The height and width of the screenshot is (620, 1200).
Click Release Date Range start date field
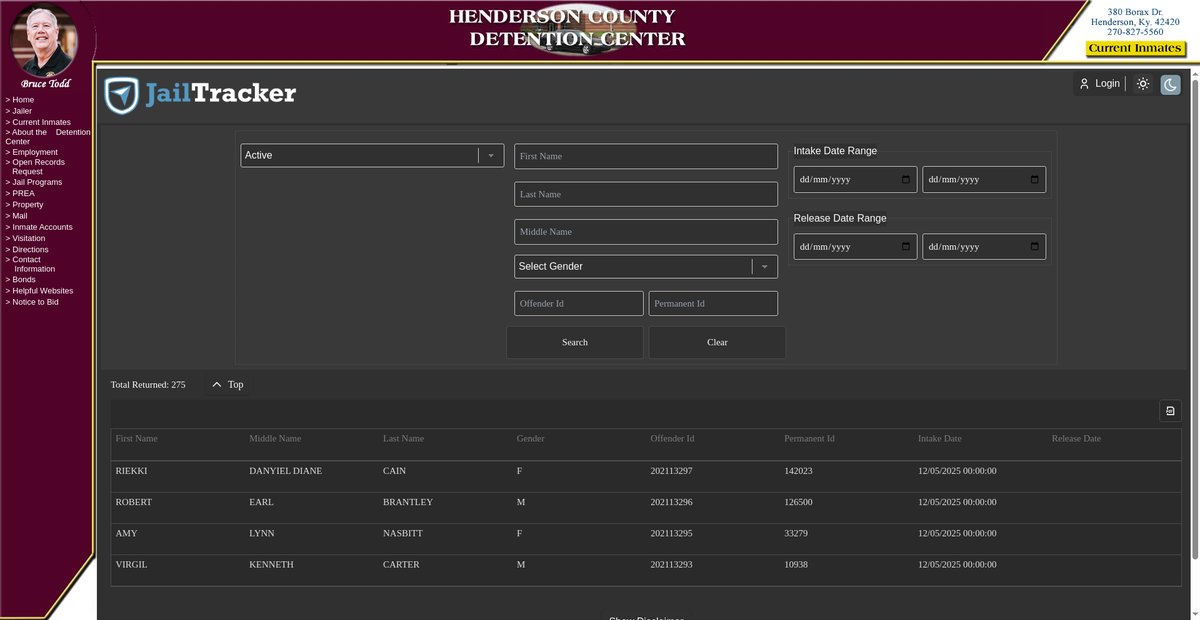click(855, 247)
